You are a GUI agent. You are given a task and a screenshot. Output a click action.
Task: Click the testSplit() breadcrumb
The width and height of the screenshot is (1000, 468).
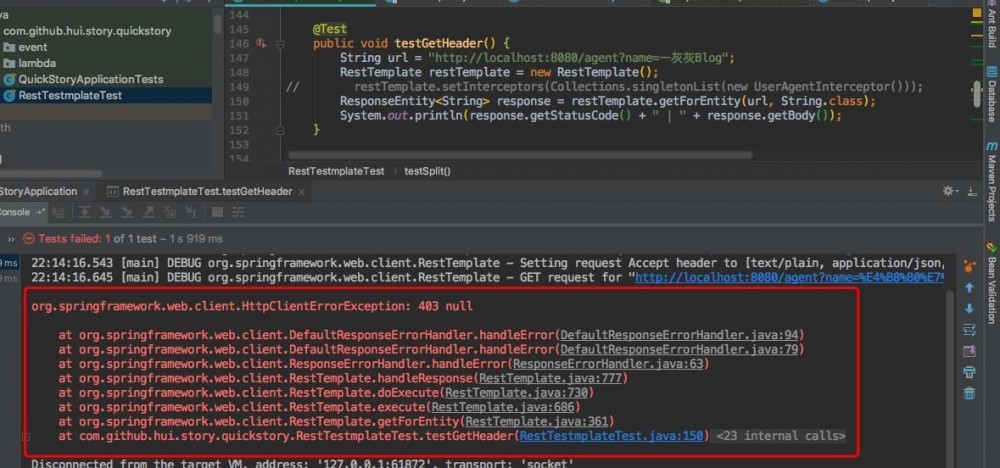[427, 171]
